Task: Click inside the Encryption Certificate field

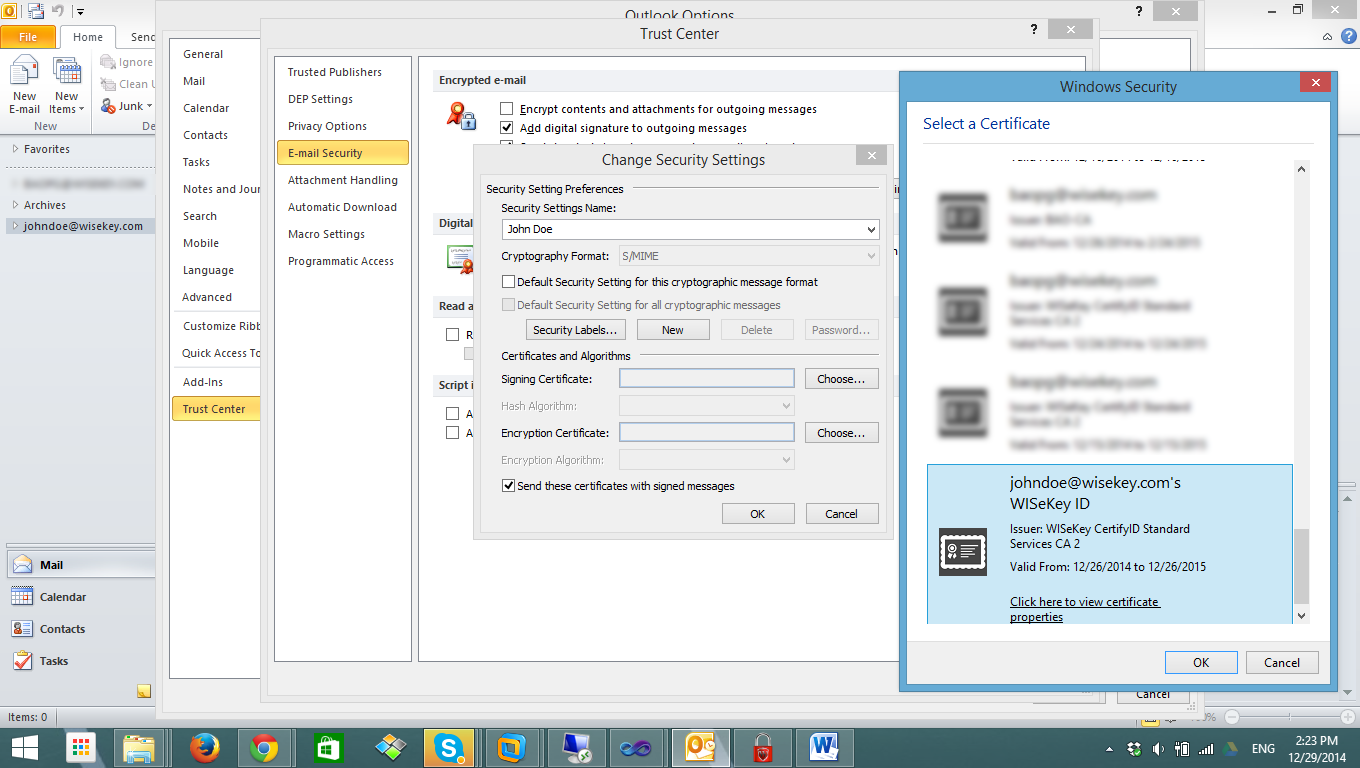Action: 707,433
